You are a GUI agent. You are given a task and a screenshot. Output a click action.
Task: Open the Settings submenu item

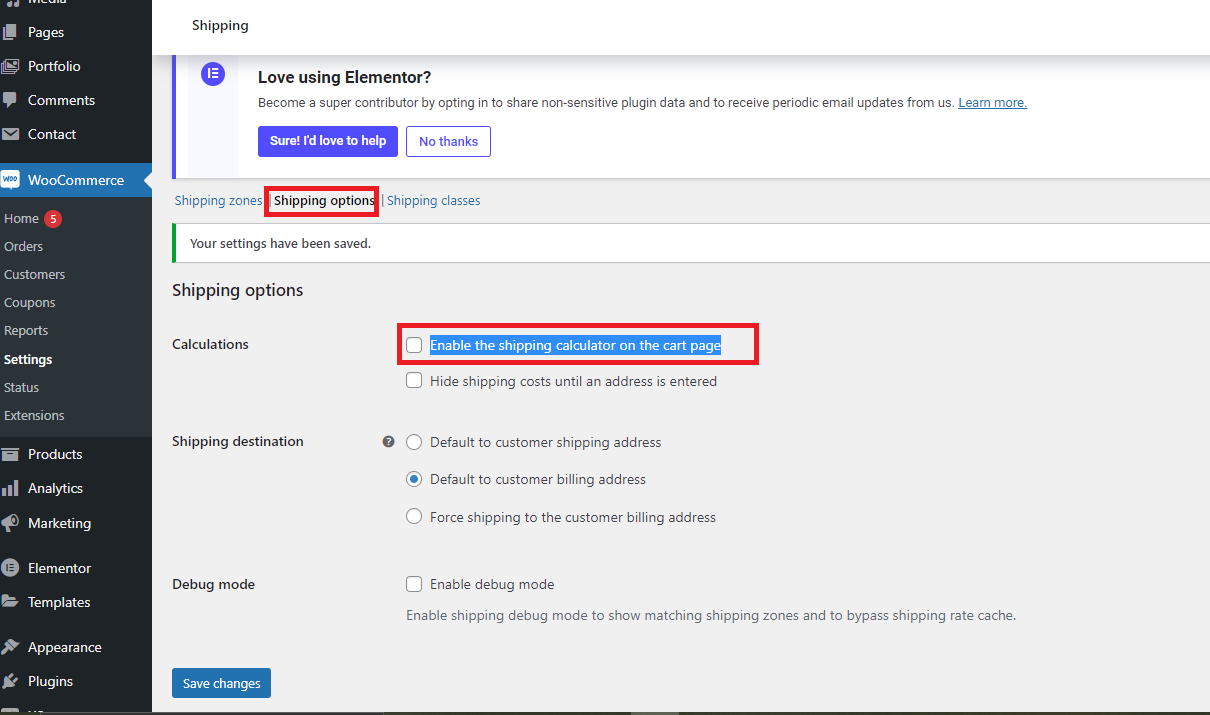(x=28, y=359)
